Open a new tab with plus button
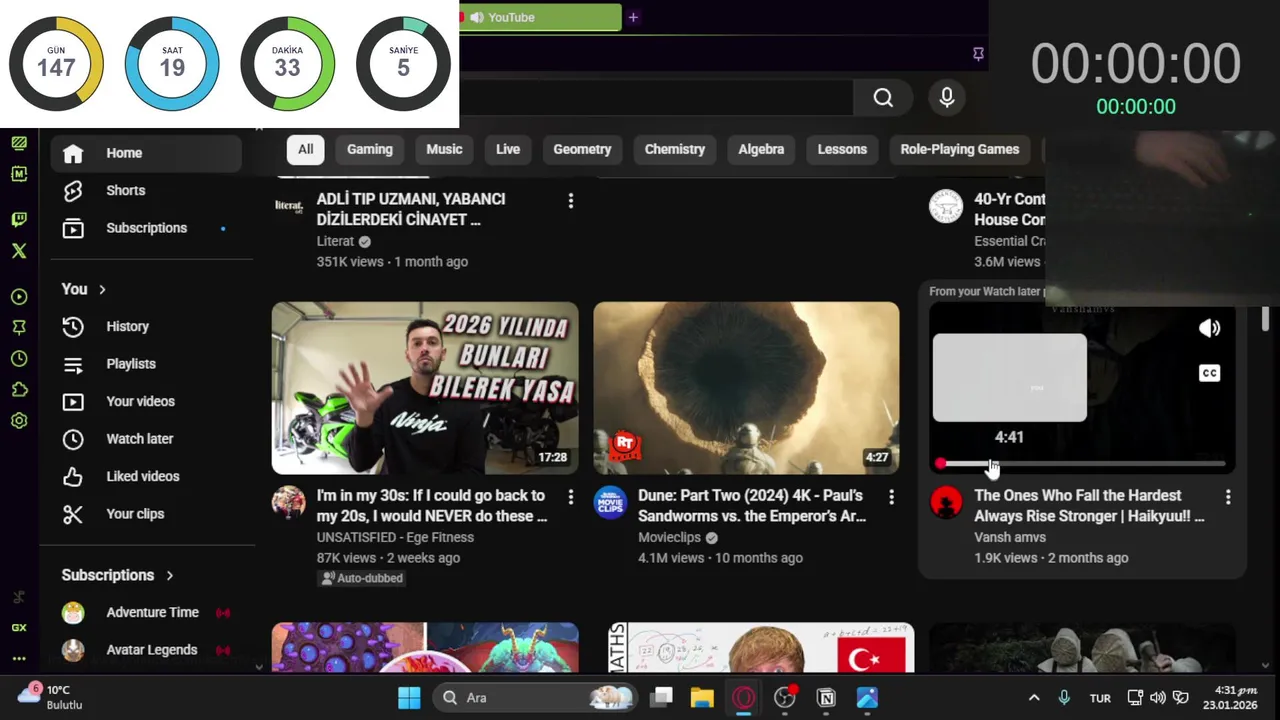 [x=633, y=17]
